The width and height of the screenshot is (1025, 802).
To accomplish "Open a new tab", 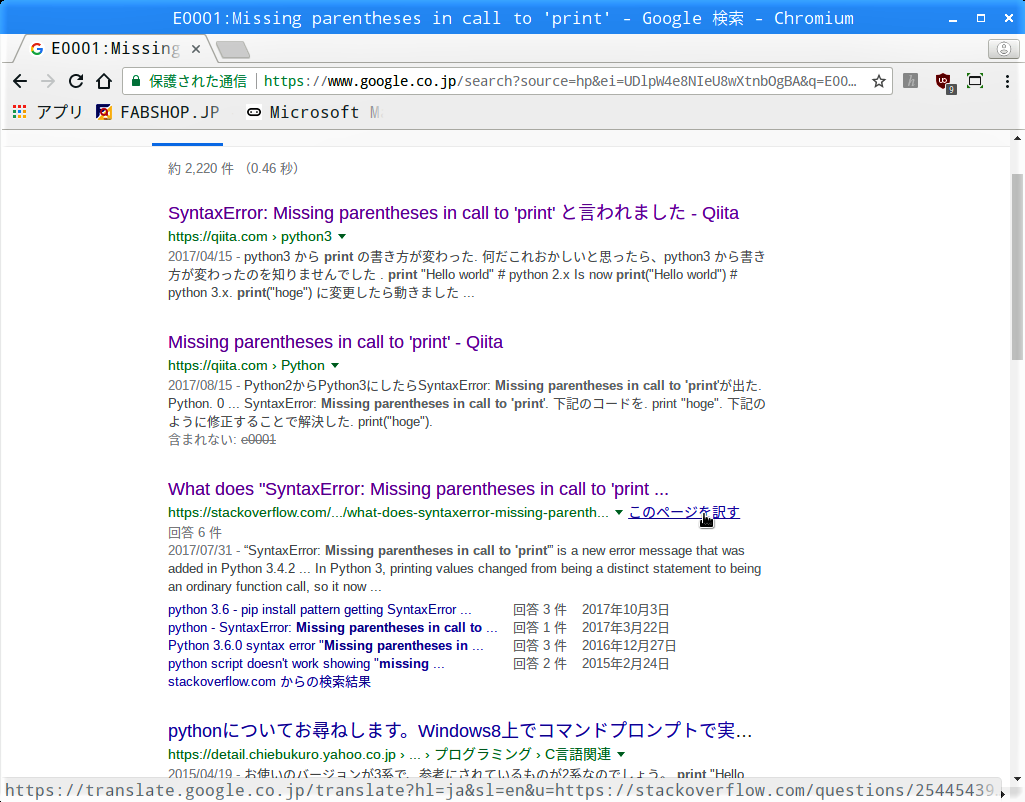I will pyautogui.click(x=233, y=49).
